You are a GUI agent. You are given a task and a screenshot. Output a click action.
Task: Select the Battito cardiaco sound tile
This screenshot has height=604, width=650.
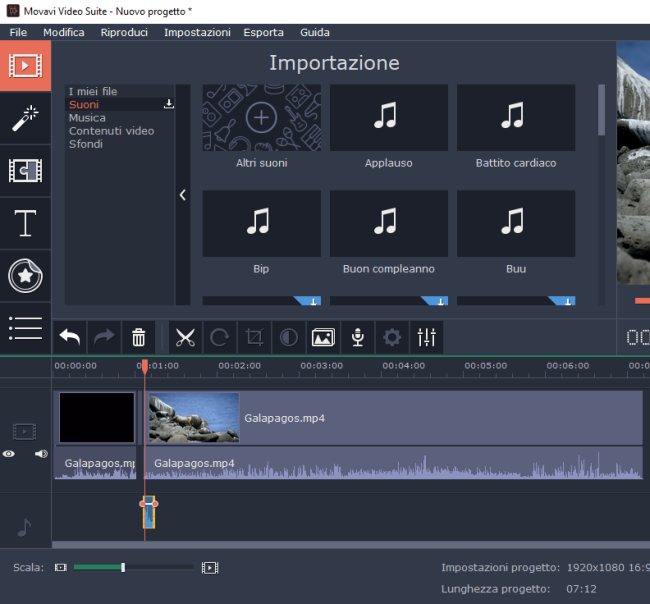[x=516, y=118]
